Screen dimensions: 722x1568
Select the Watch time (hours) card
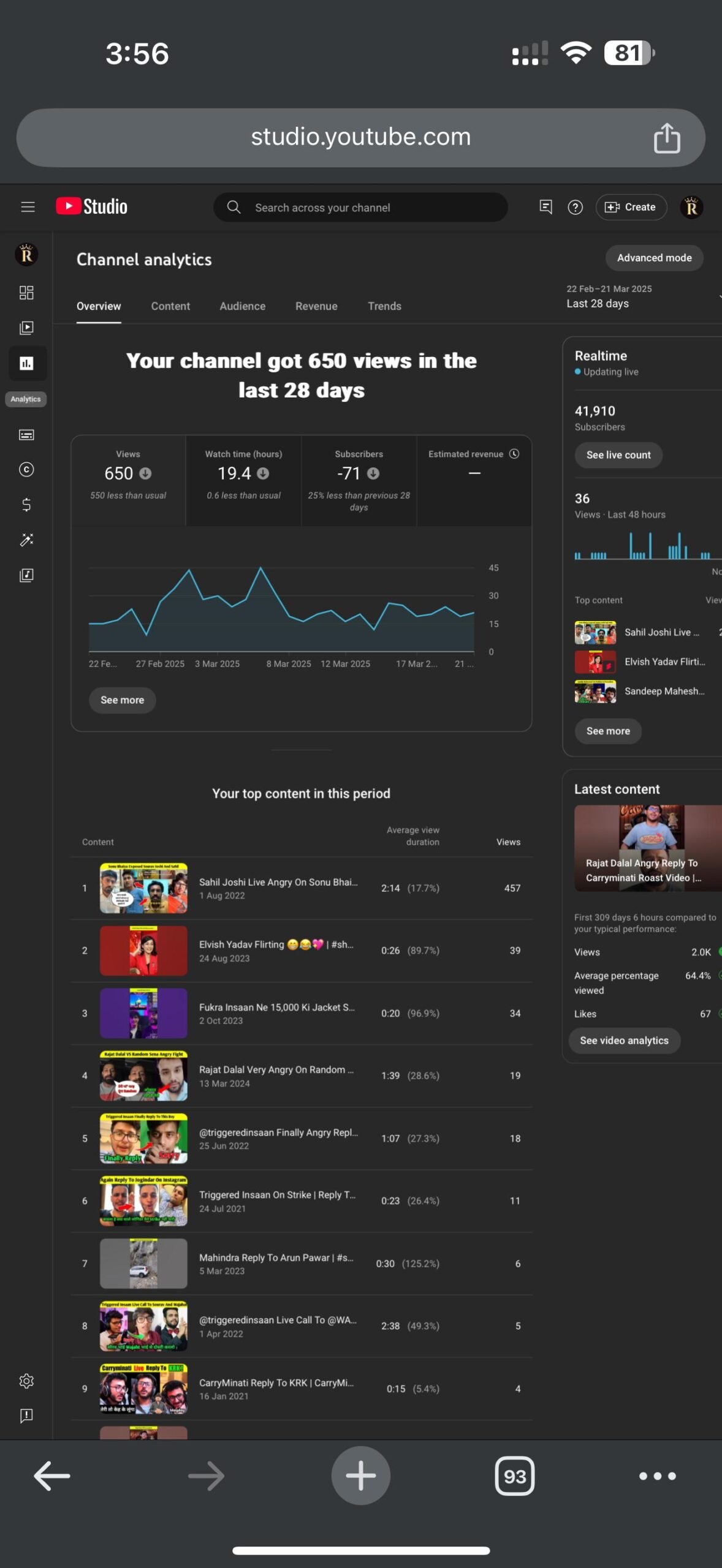click(243, 481)
